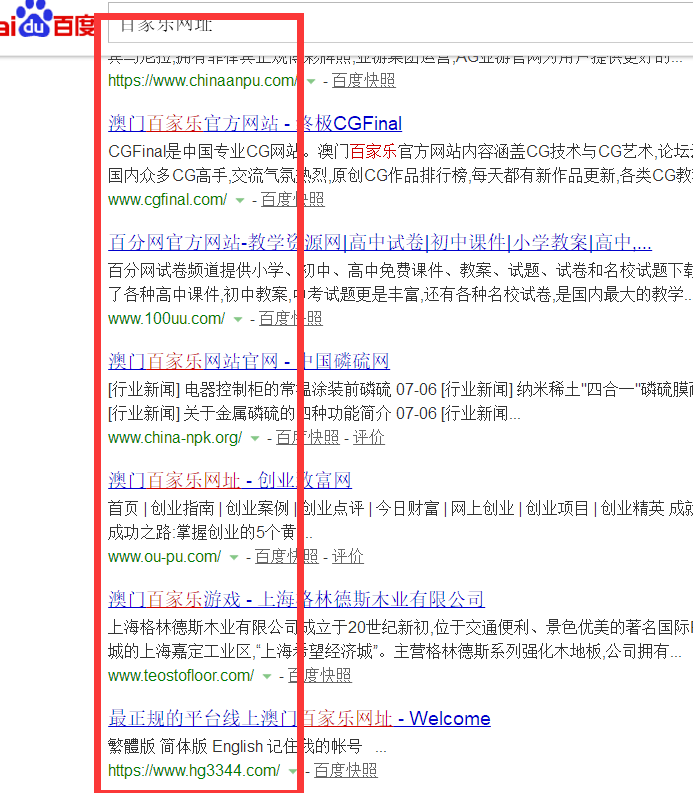Open result titled 澳门百家乐网址 - 创业致富网
Screen dimensions: 693x793
coord(230,480)
